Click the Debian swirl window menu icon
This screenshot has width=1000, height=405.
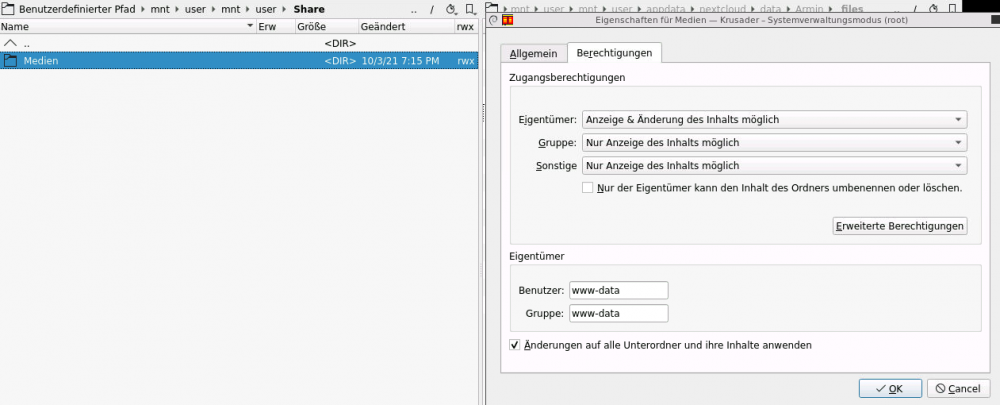493,20
